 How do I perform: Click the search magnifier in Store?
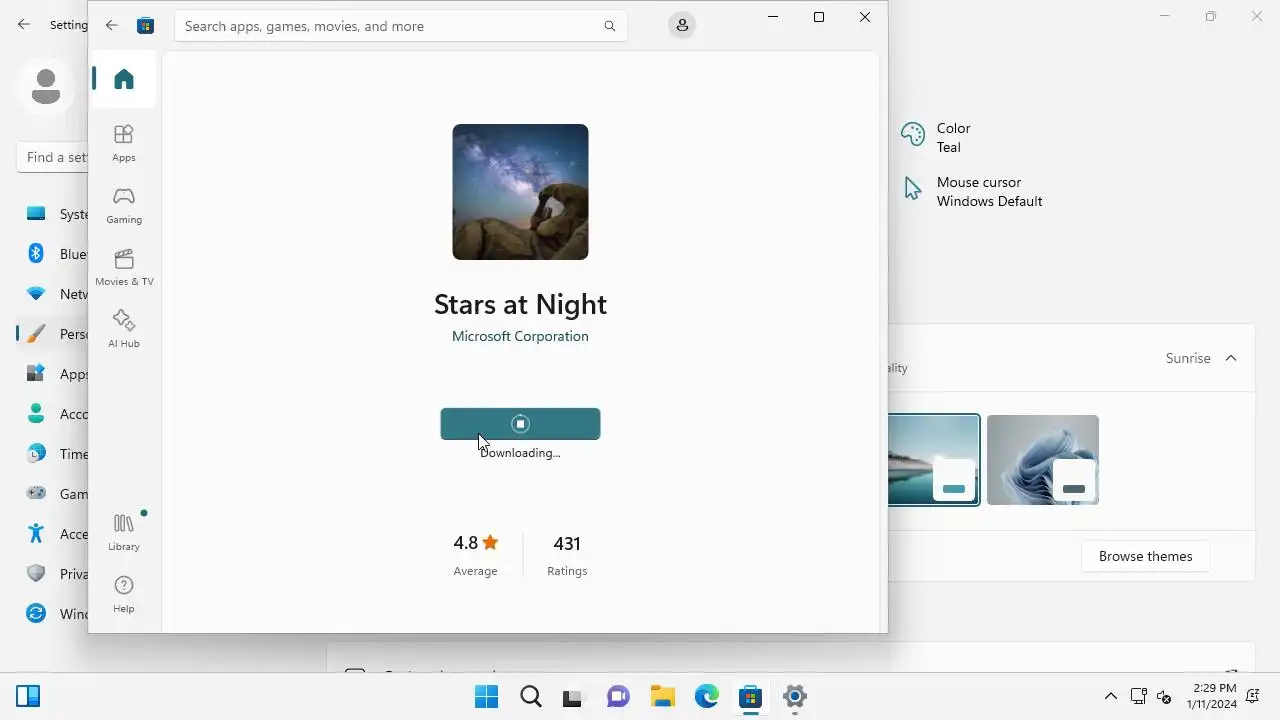click(610, 26)
